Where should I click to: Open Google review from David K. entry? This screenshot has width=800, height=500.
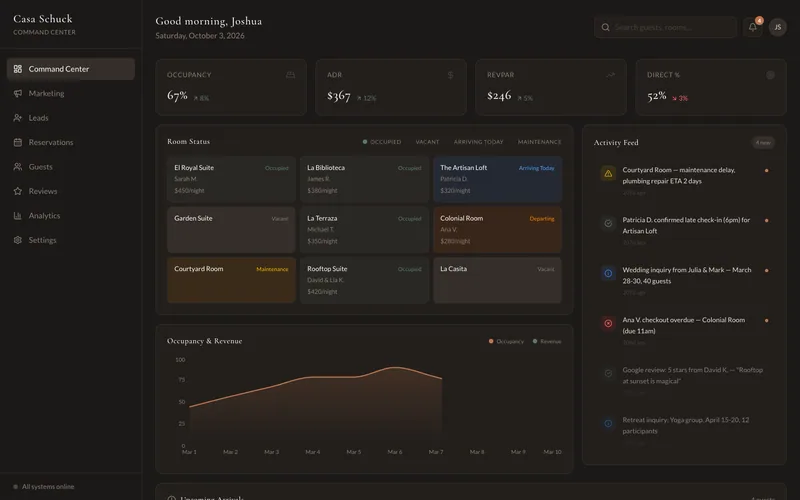[684, 381]
